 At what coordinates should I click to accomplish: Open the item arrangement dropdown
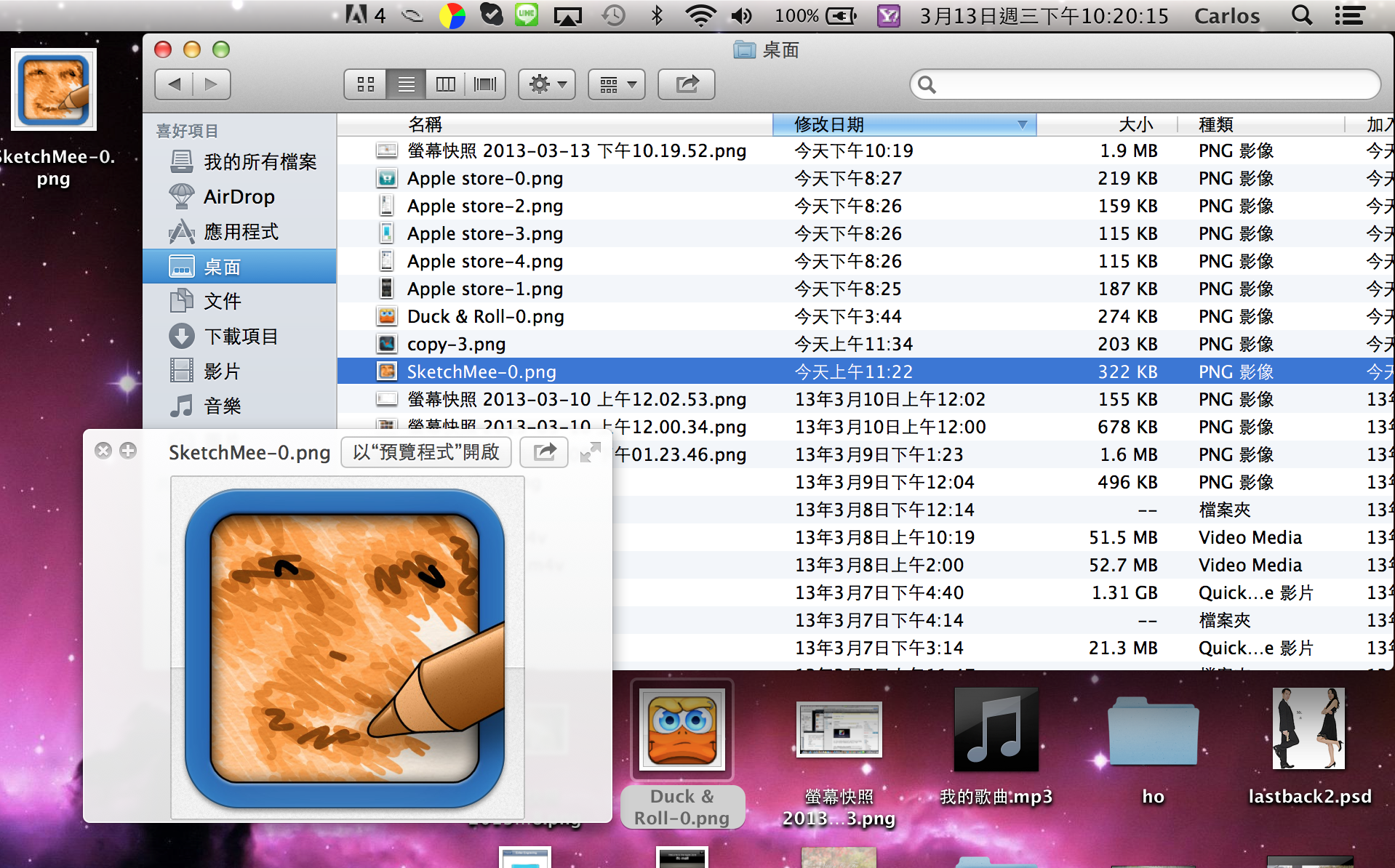click(617, 84)
